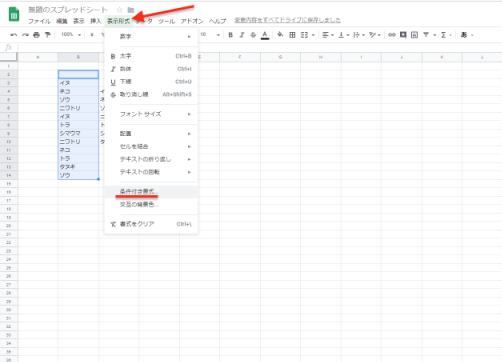This screenshot has width=502, height=362.
Task: Click the green Sheets home logo
Action: click(x=14, y=14)
